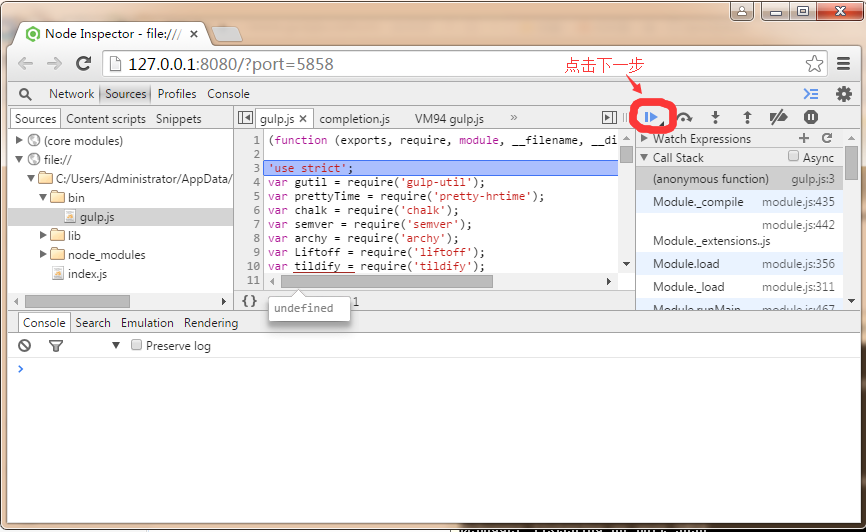Select index.js in the file tree
The width and height of the screenshot is (866, 532).
point(87,273)
